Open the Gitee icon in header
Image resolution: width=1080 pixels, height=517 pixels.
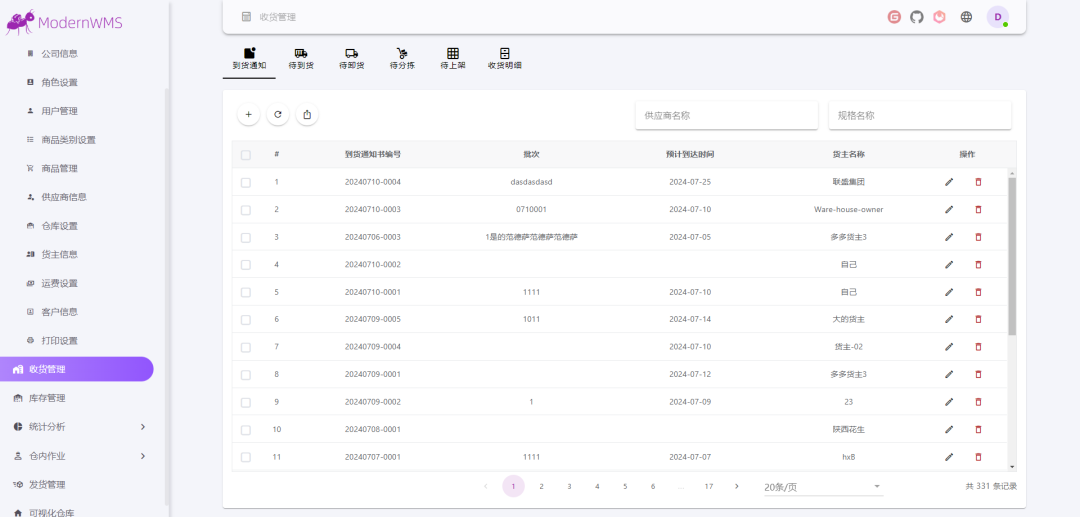click(x=894, y=17)
